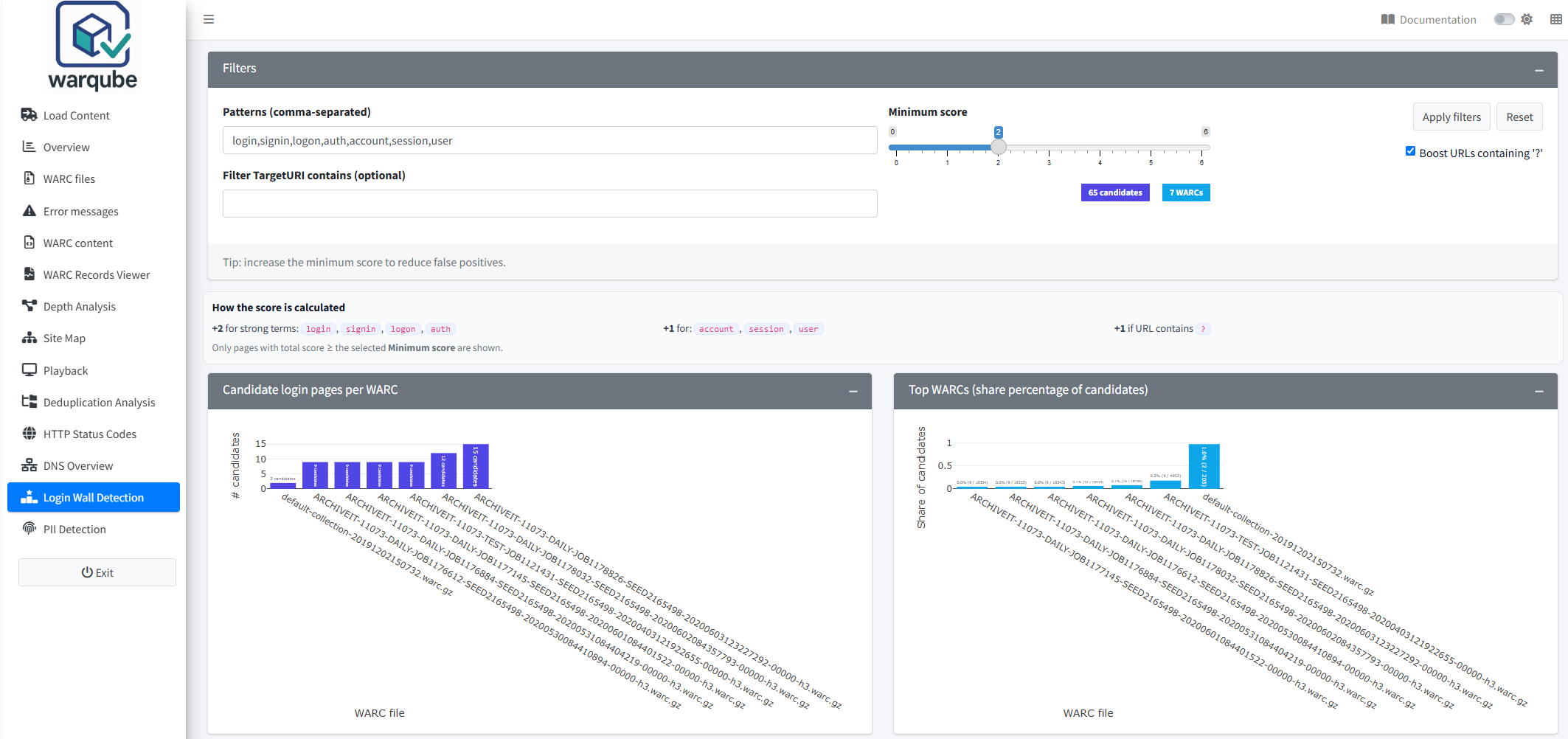The height and width of the screenshot is (739, 1568).
Task: Click the Deduplication Analysis folder-tree icon
Action: click(29, 402)
